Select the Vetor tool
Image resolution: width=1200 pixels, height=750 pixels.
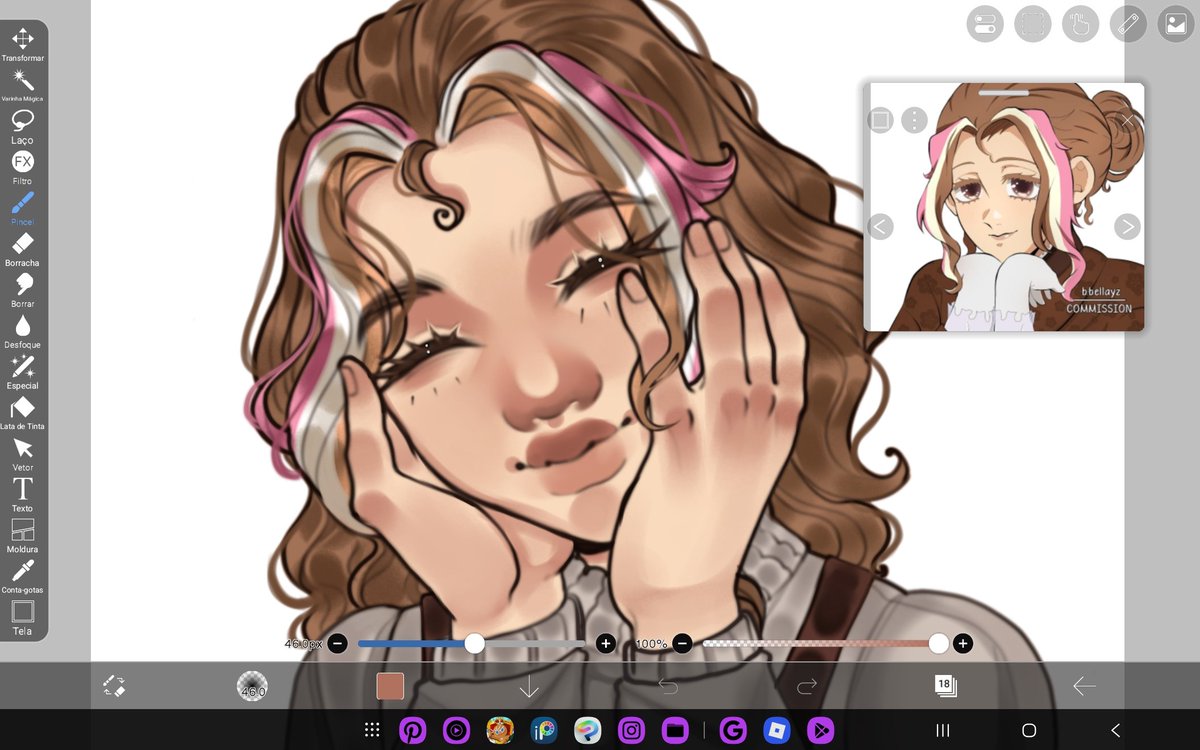pos(22,454)
